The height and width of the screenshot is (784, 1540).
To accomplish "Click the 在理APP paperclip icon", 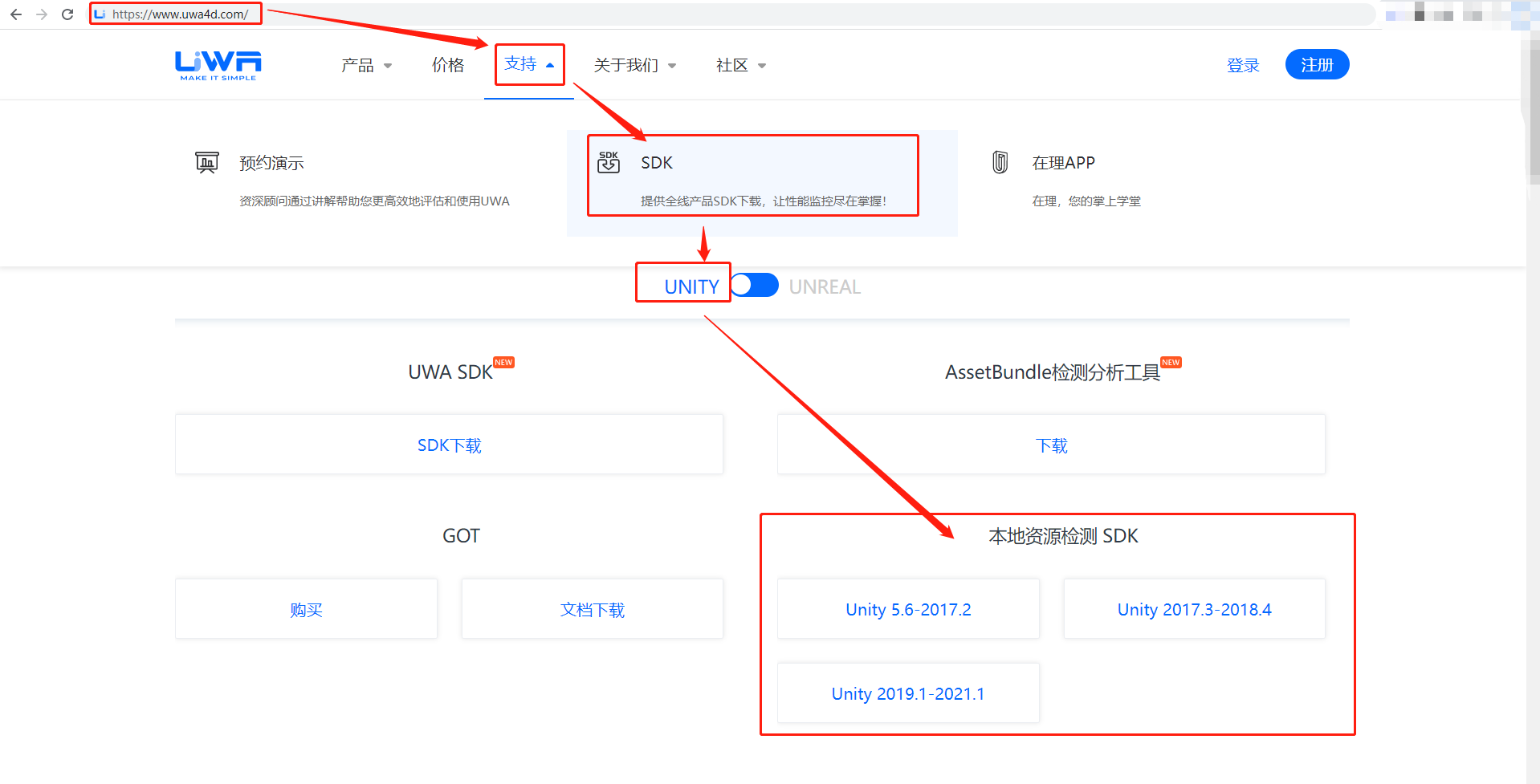I will pyautogui.click(x=1000, y=162).
